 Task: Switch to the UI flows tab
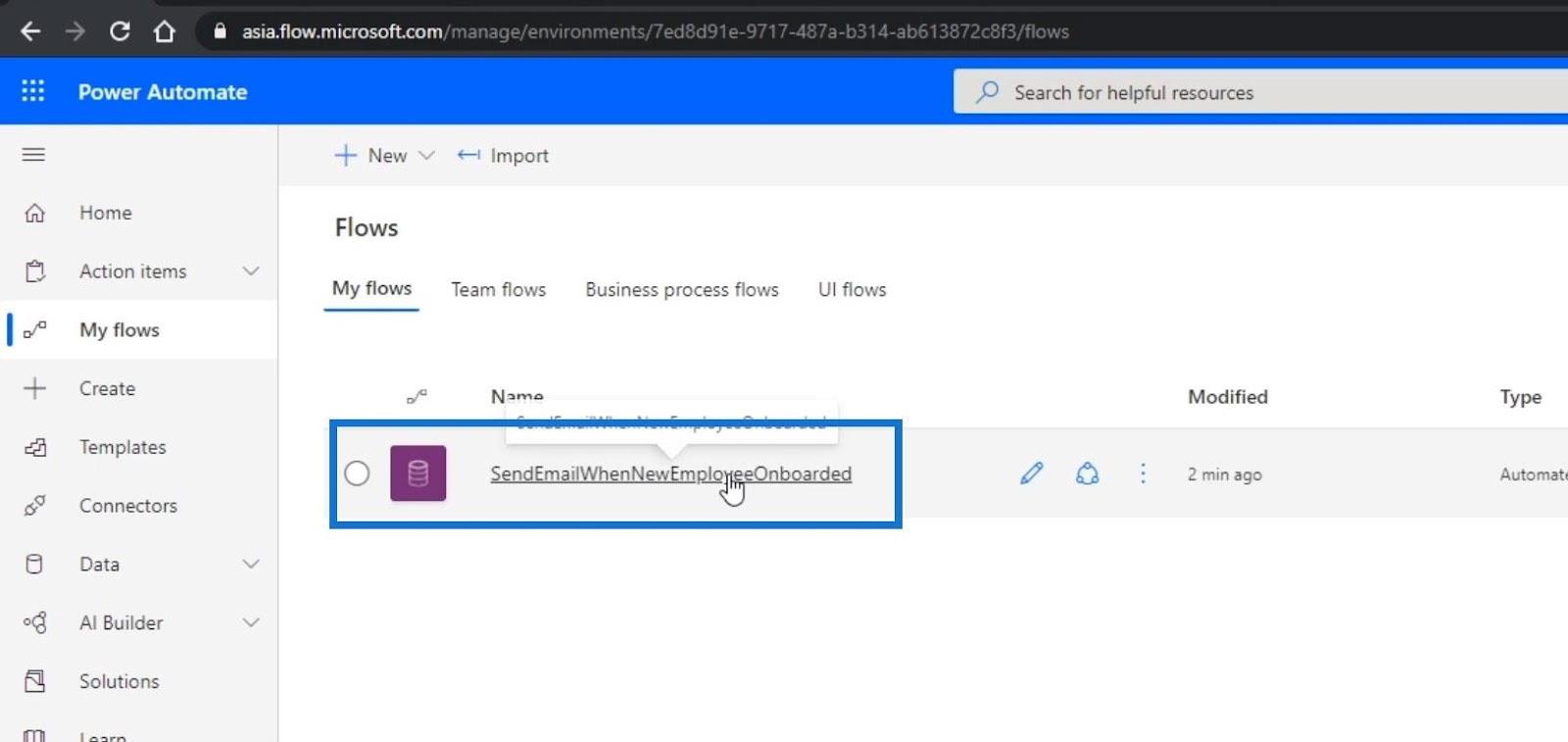tap(853, 289)
